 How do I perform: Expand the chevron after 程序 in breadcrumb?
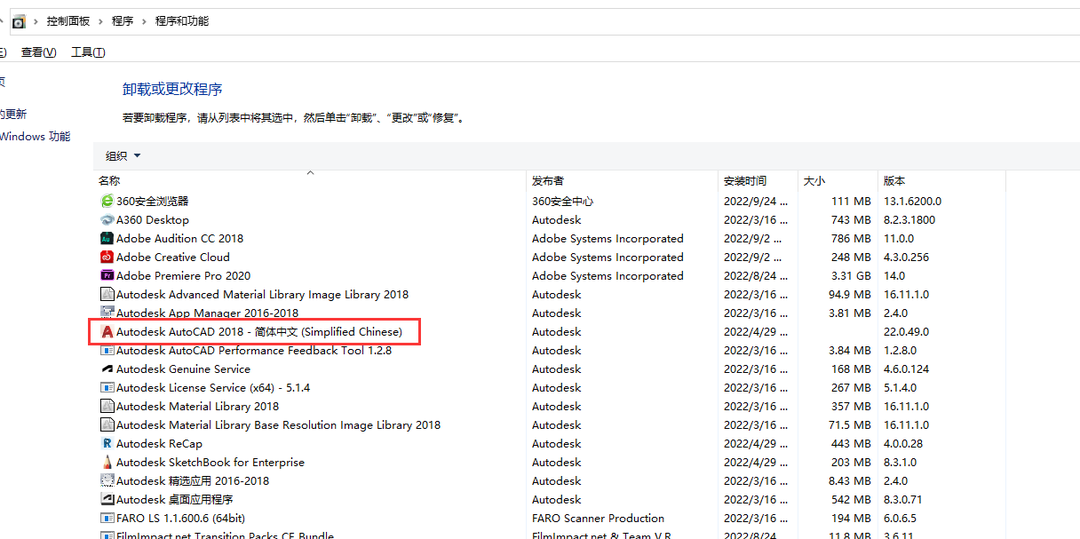[x=144, y=21]
